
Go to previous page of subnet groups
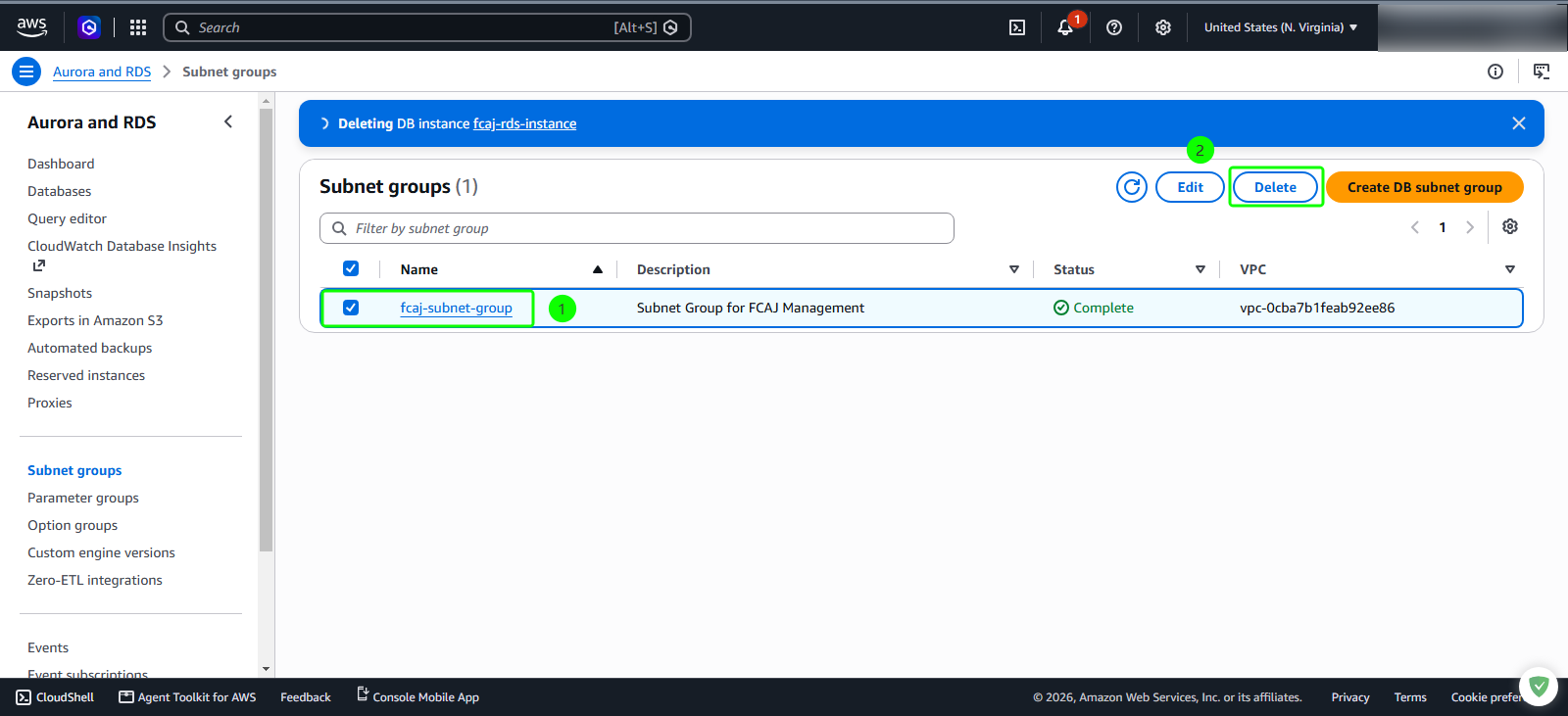coord(1415,227)
